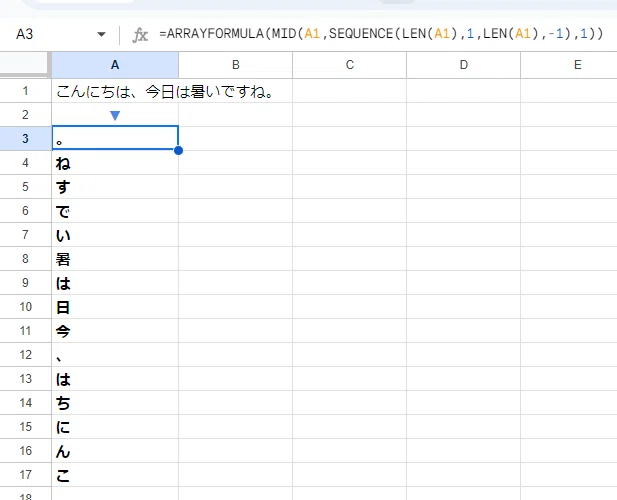Select row 1 header
Screen dimensions: 617x500
coord(26,91)
